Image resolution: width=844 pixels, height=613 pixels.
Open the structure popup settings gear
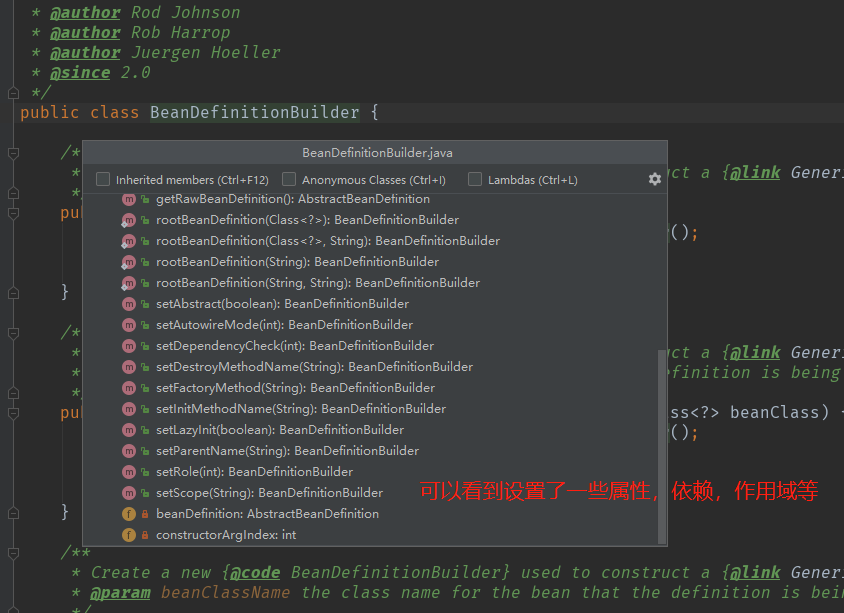[x=655, y=179]
